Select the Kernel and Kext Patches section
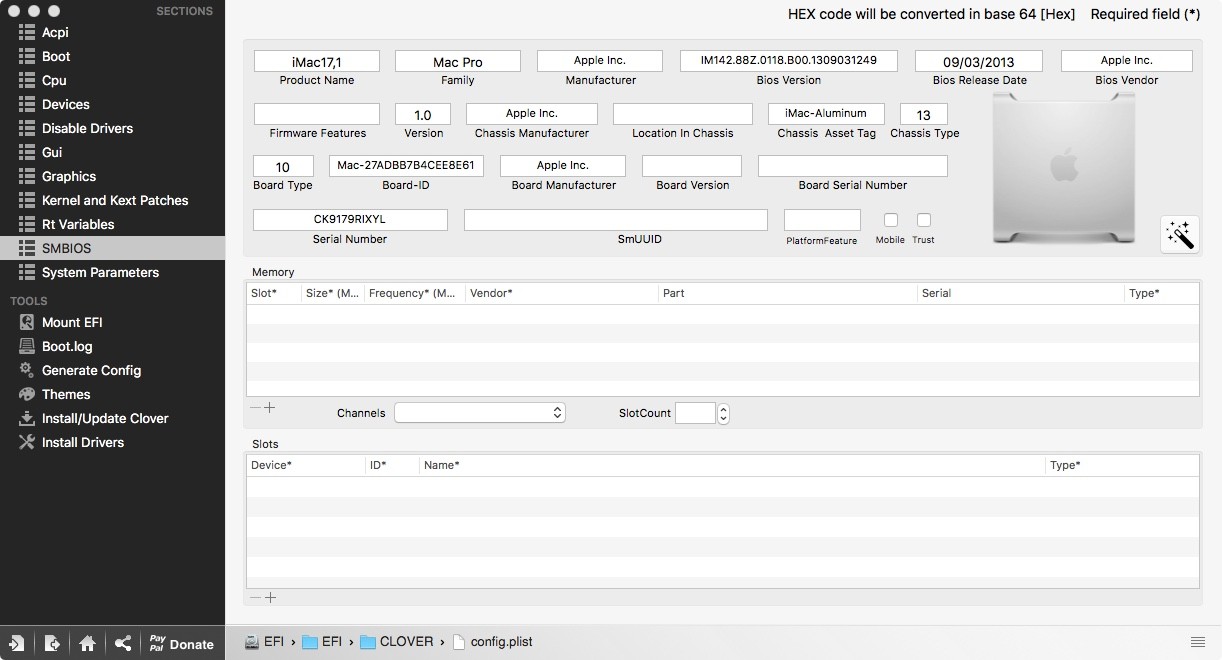This screenshot has width=1222, height=660. pos(115,200)
